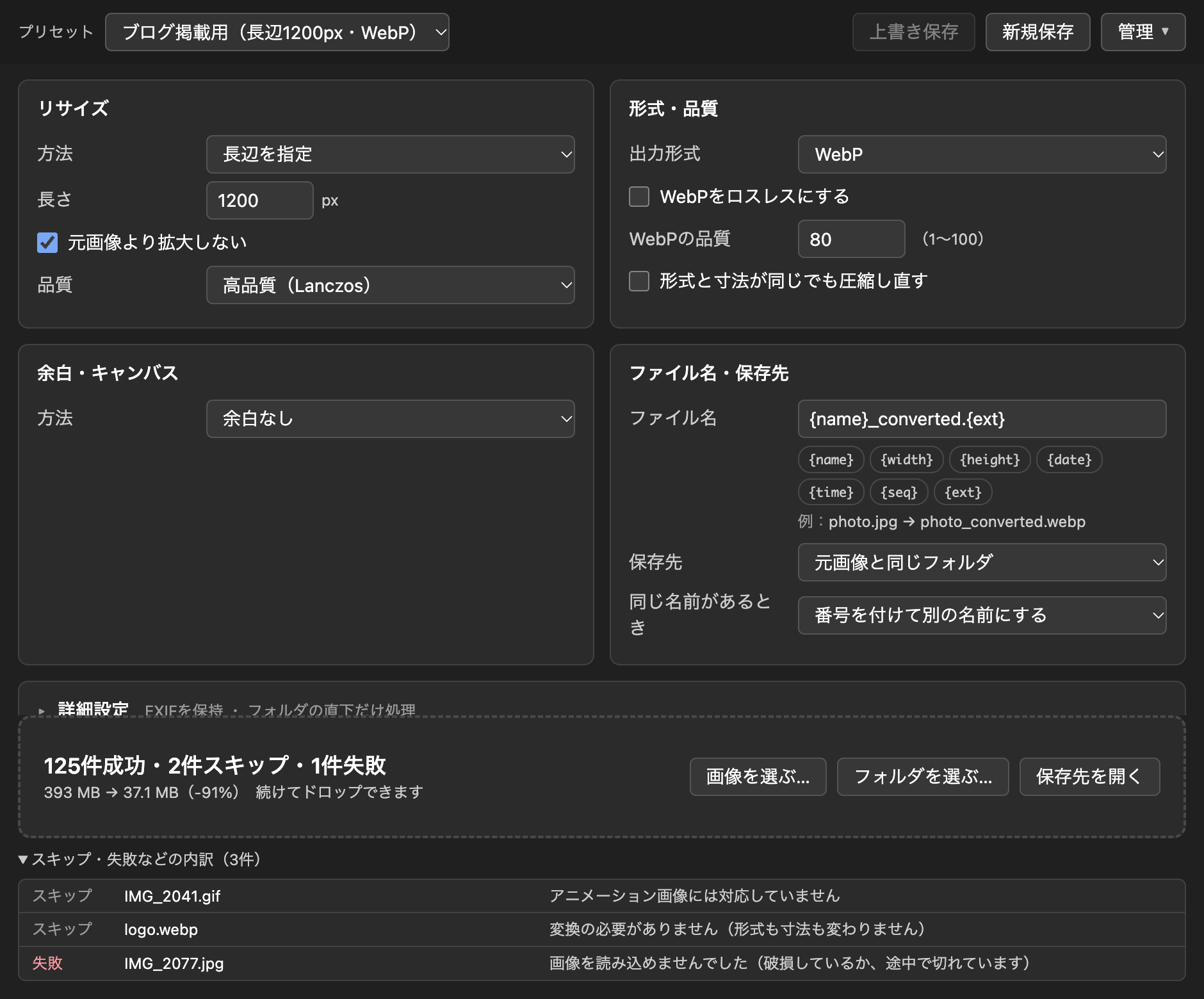Select the logo.webp skipped row
The height and width of the screenshot is (999, 1204).
tap(601, 929)
